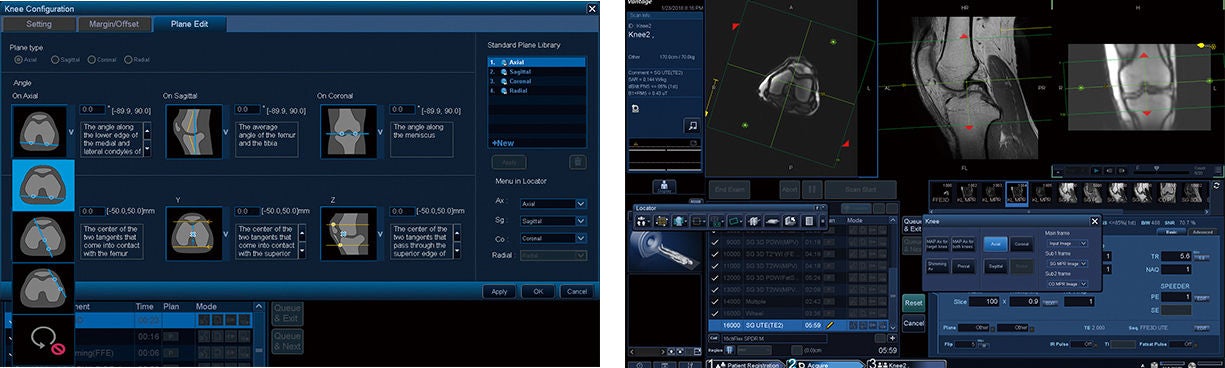Viewport: 1225px width, 368px height.
Task: Switch to the Margin/Offset tab
Action: 115,24
